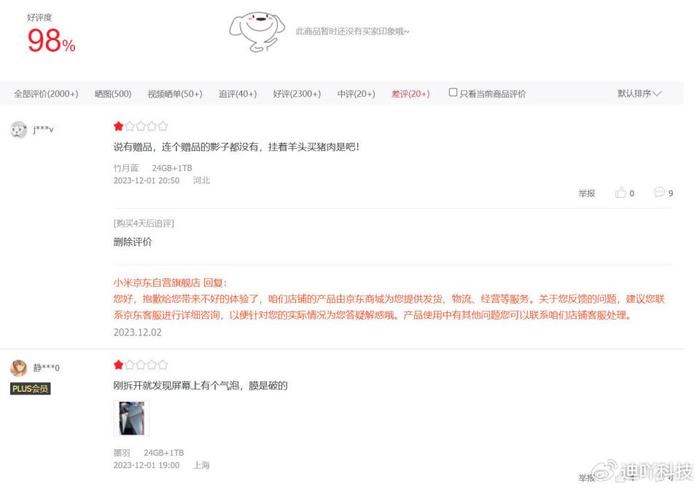Click the PLUS会员 badge
This screenshot has width=700, height=488.
coord(30,388)
